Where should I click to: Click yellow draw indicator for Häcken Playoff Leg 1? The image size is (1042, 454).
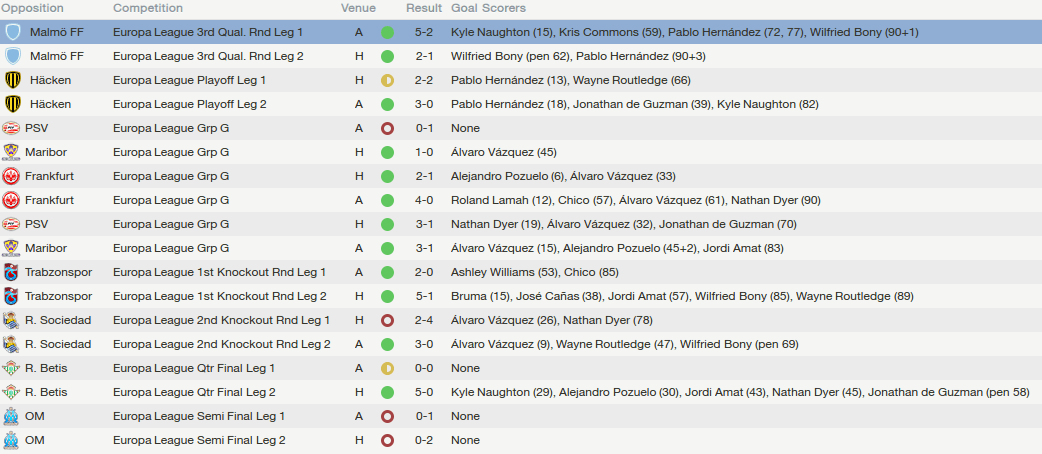(x=387, y=80)
